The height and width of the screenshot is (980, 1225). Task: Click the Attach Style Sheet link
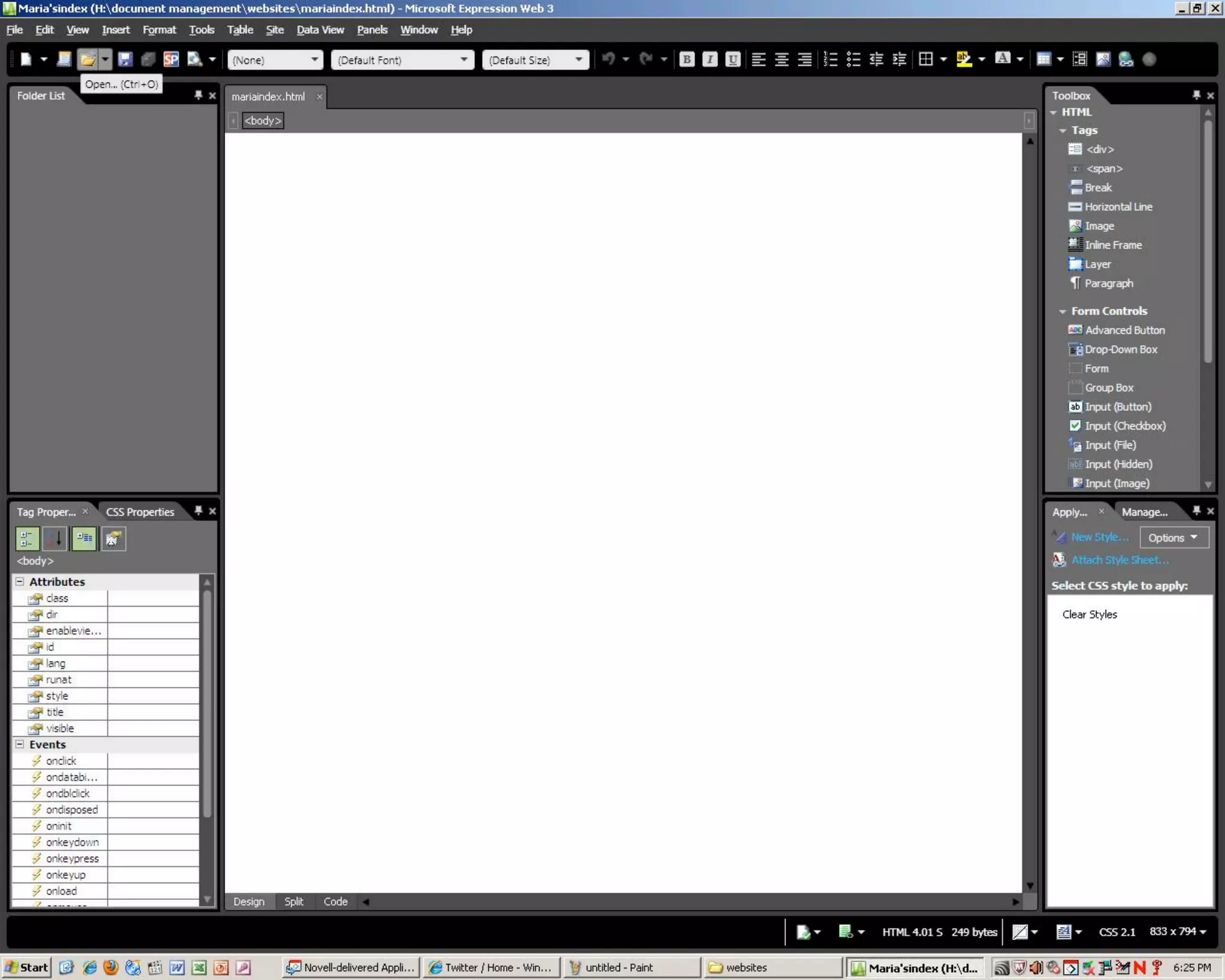(1120, 560)
